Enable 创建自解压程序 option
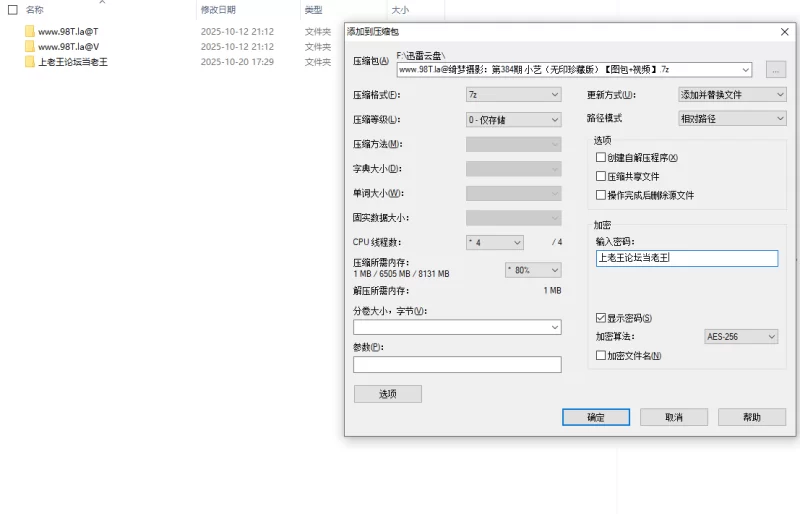Screen dimensions: 800x514 coord(601,158)
